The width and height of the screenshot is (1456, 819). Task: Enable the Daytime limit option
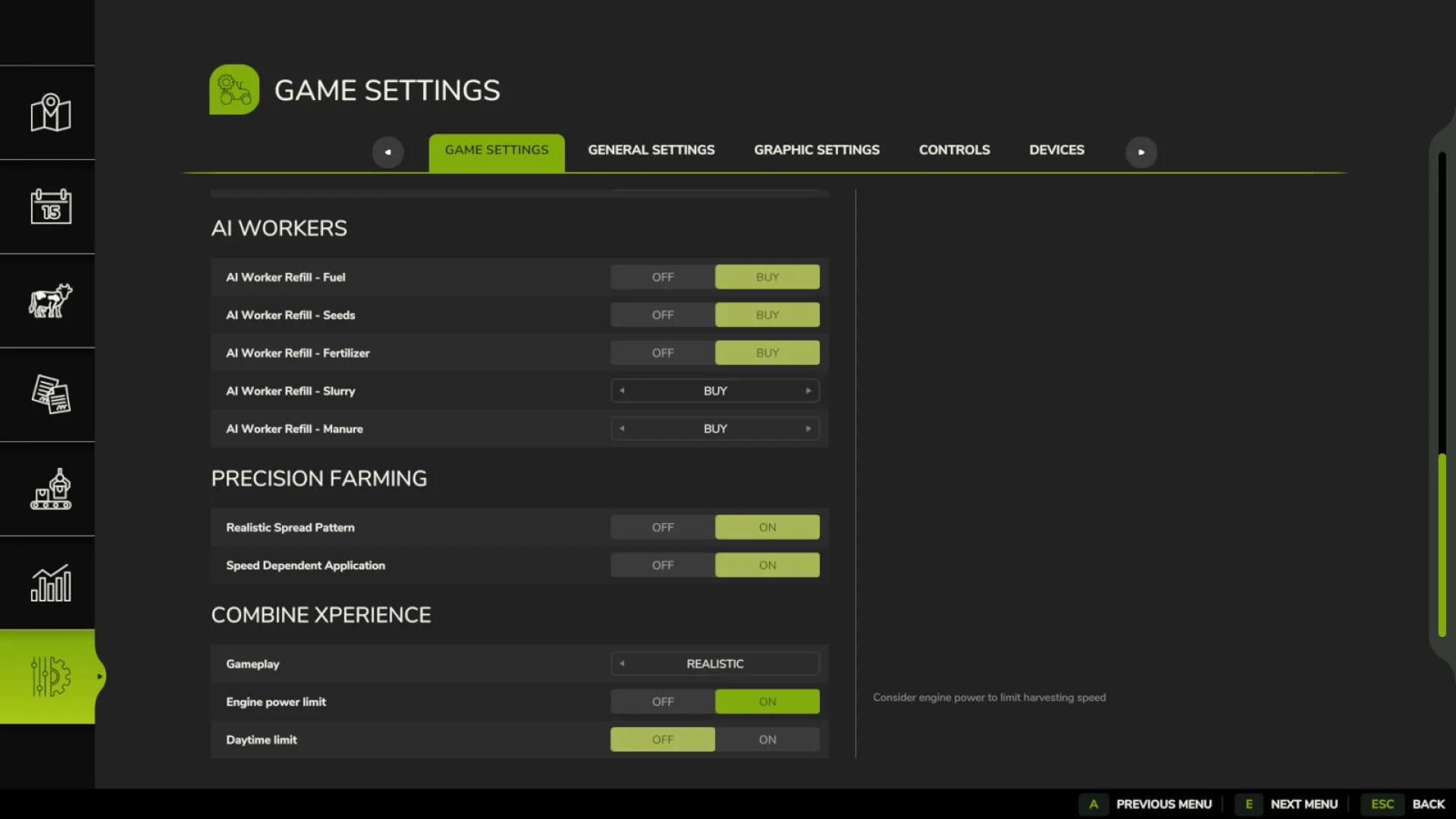[x=767, y=739]
